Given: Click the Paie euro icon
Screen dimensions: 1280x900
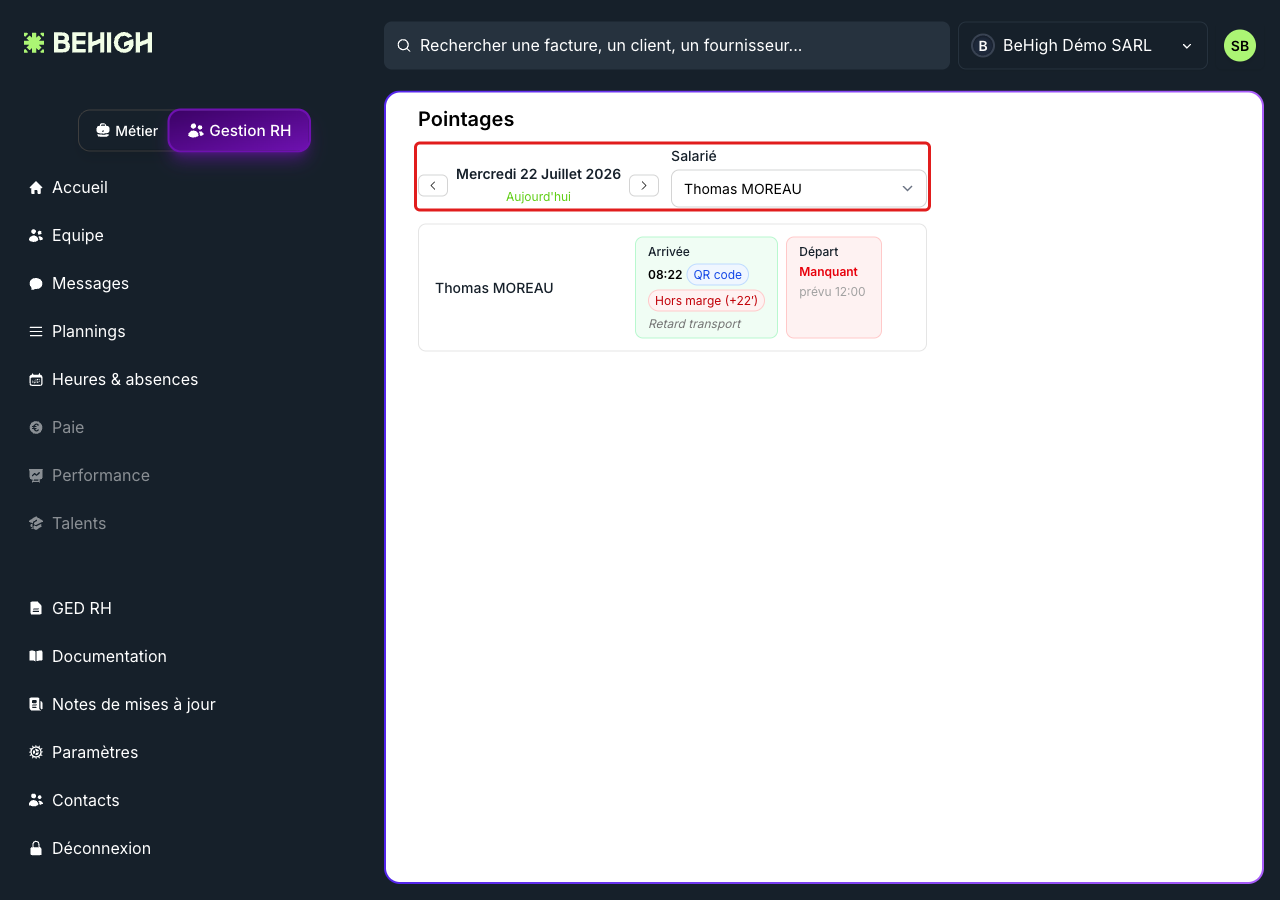Looking at the screenshot, I should pyautogui.click(x=36, y=428).
